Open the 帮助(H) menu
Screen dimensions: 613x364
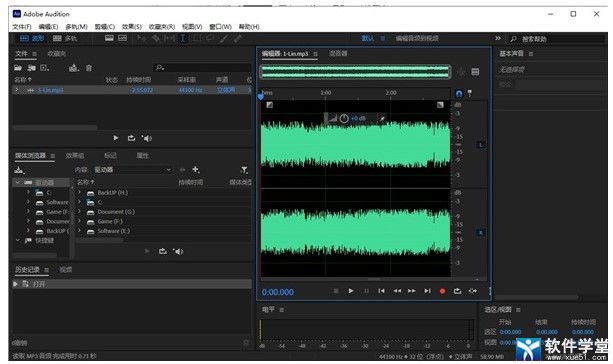click(249, 27)
